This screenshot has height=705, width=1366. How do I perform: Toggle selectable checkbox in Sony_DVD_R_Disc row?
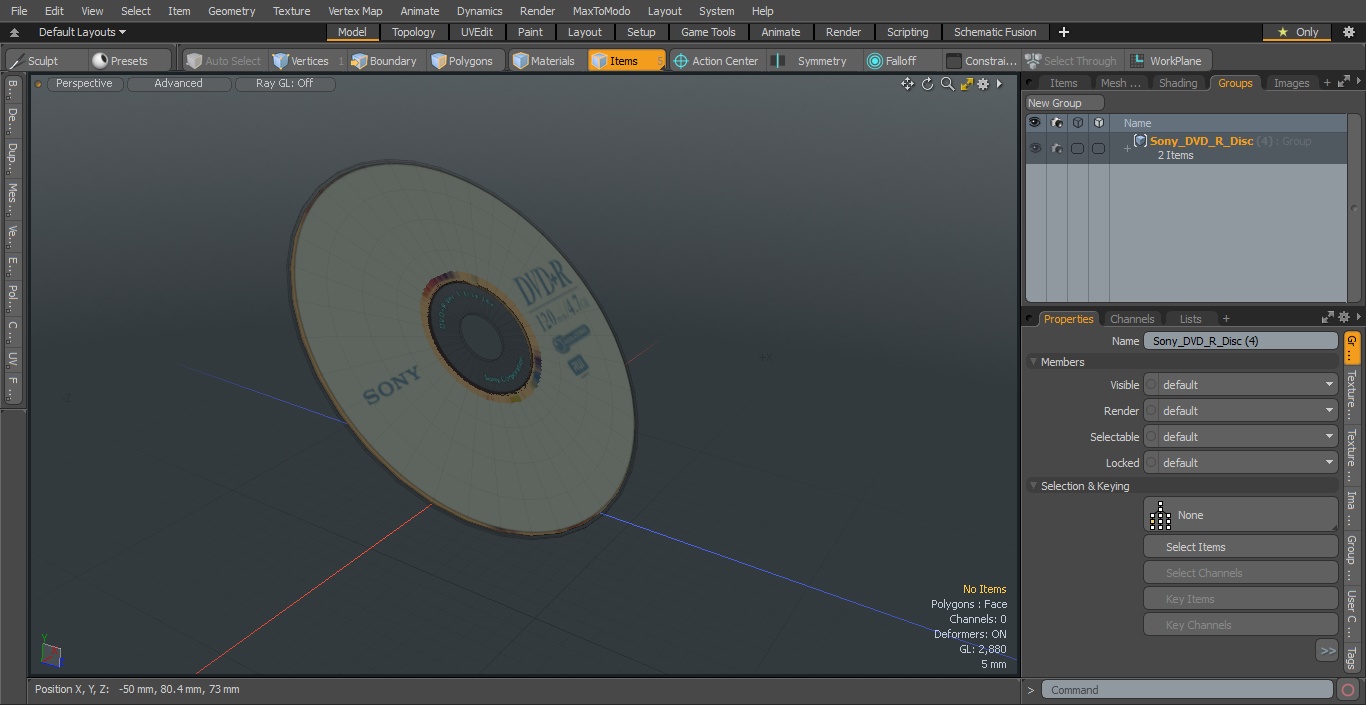[1077, 148]
